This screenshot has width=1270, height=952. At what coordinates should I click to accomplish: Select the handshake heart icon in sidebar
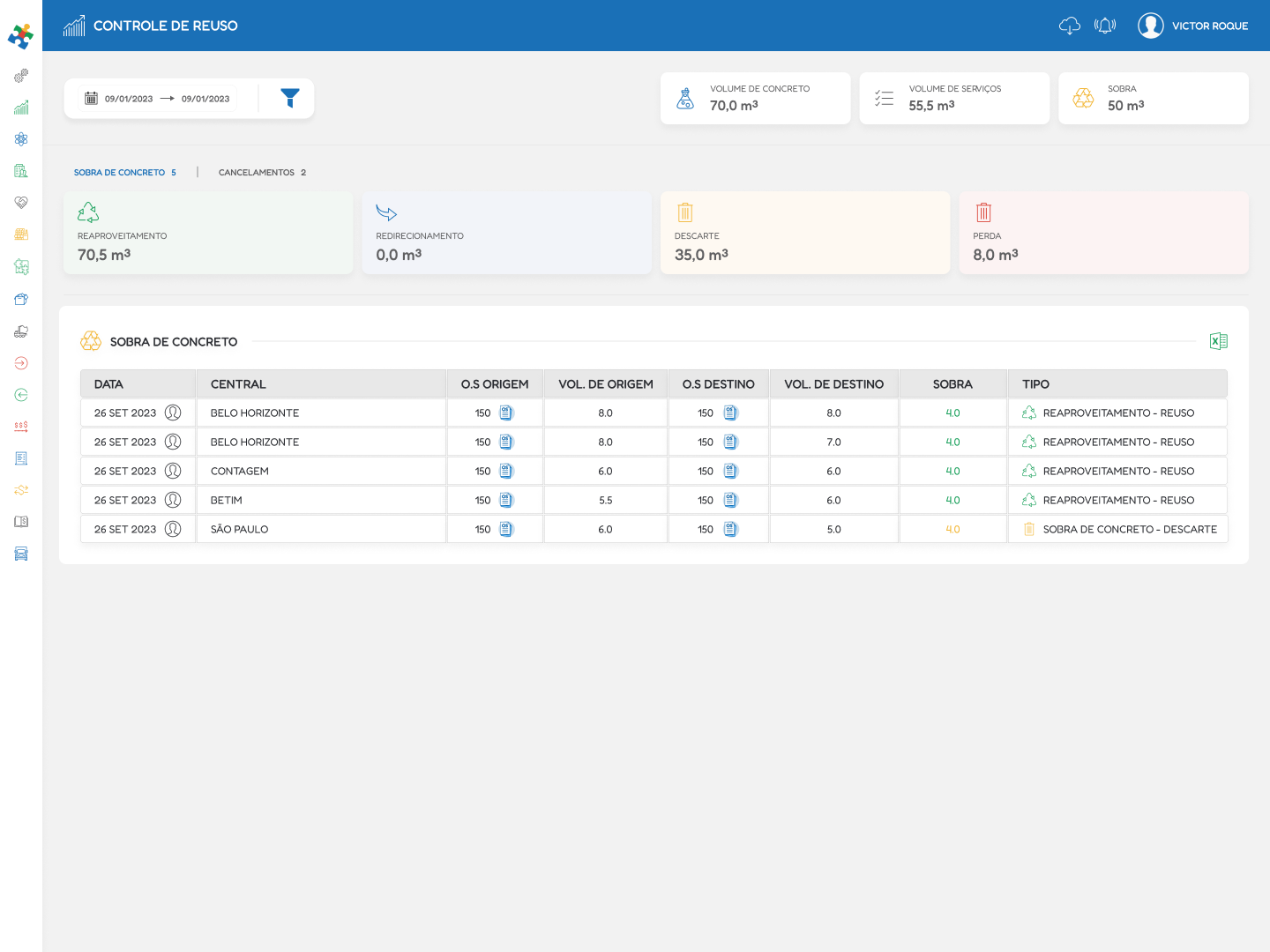point(21,203)
